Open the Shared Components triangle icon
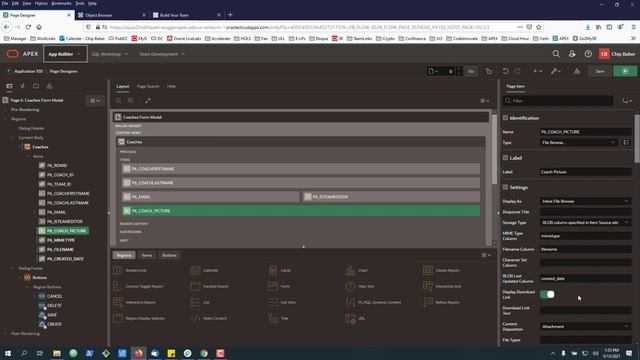The image size is (640, 360). pos(577,71)
